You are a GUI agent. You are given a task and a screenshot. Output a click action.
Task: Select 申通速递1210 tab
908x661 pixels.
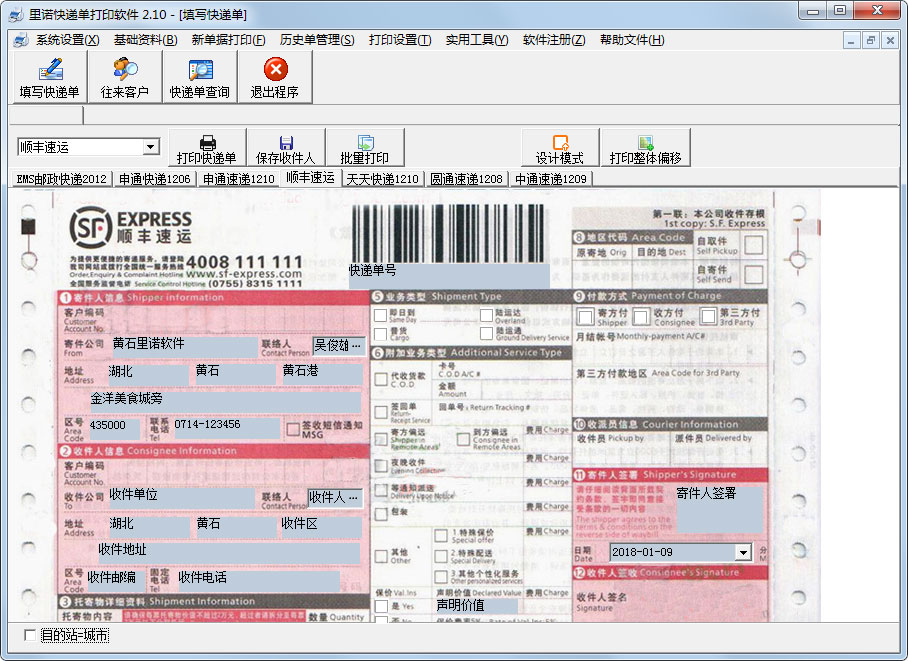pyautogui.click(x=239, y=179)
